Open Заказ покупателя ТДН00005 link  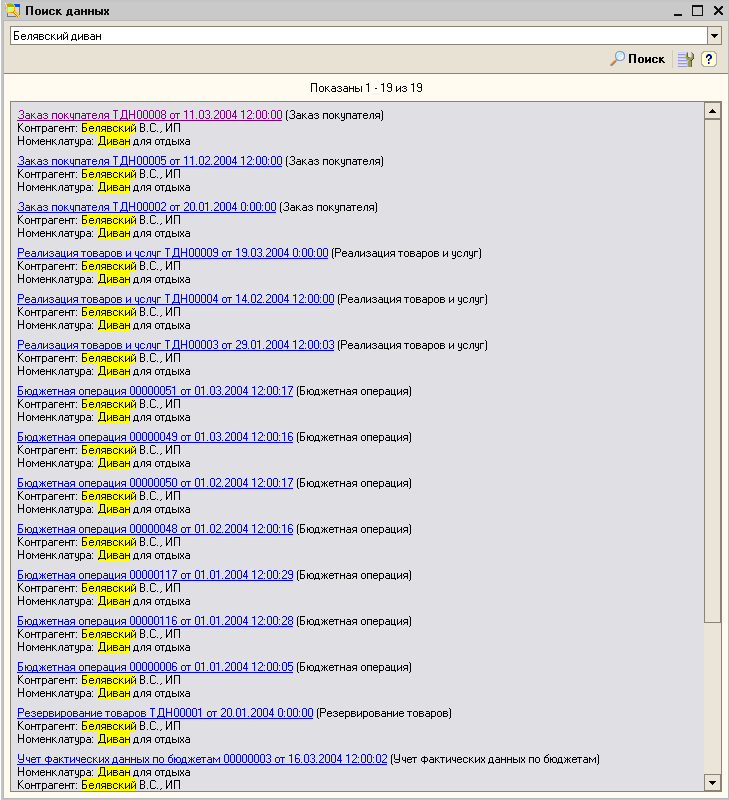[x=150, y=161]
